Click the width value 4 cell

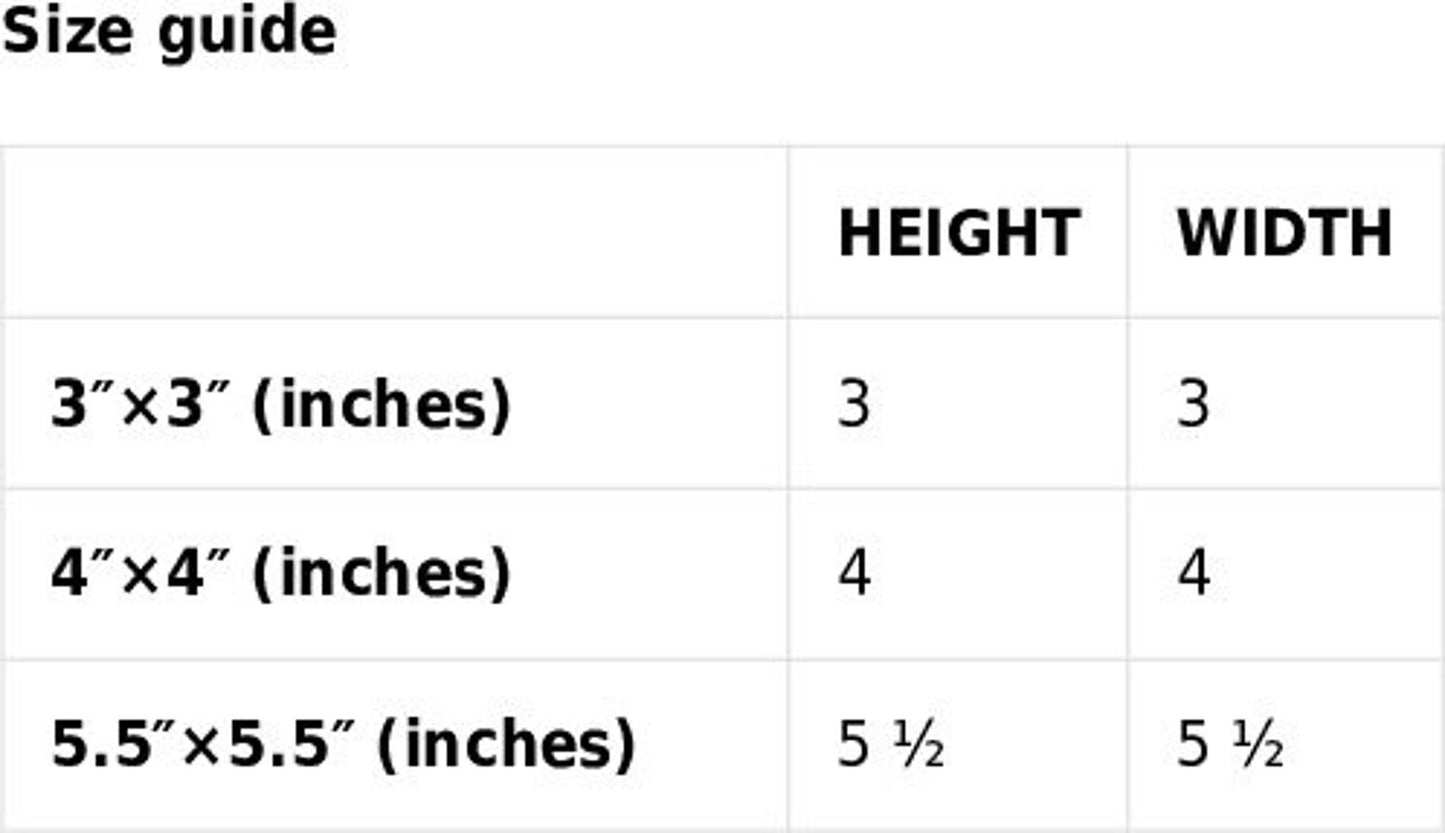click(x=1194, y=574)
